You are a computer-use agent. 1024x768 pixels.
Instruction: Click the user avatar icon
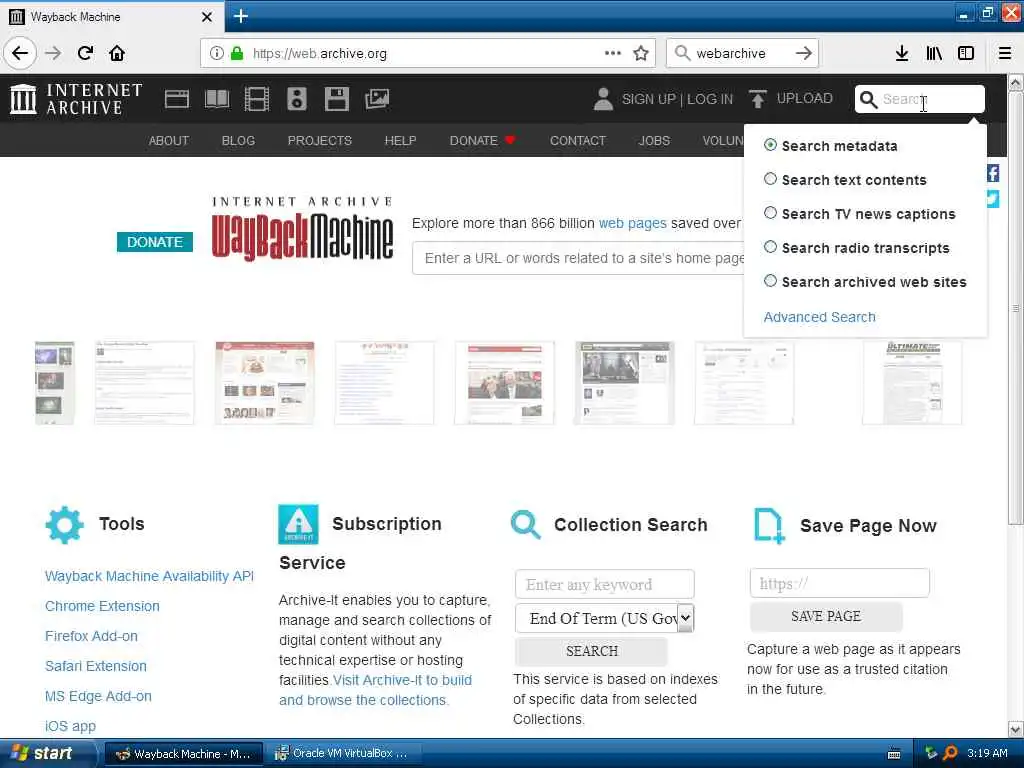pyautogui.click(x=603, y=99)
